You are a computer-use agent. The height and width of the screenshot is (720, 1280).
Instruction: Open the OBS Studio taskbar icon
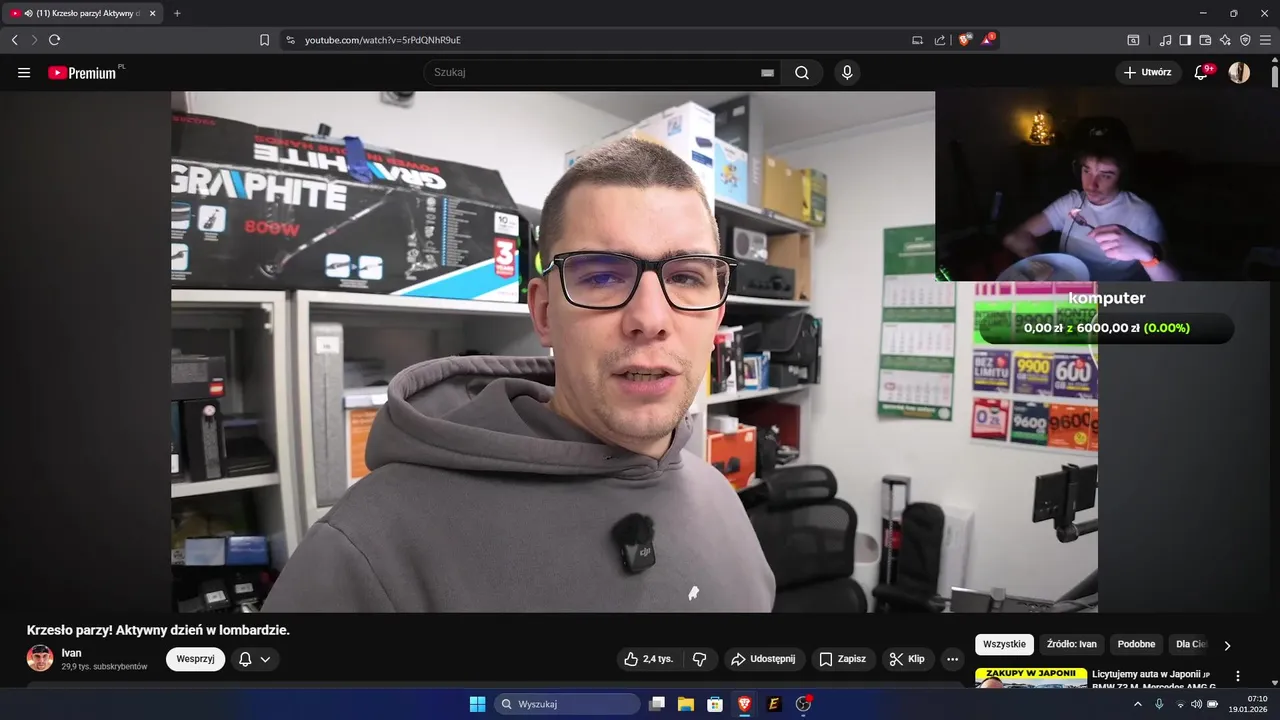click(x=803, y=704)
